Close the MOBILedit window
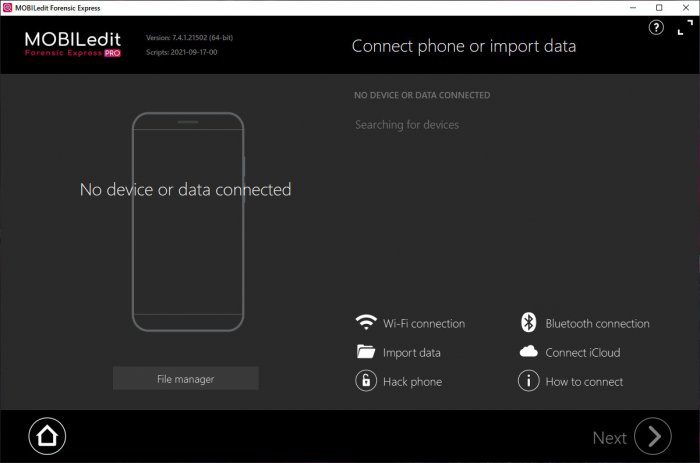The width and height of the screenshot is (700, 463). coord(686,8)
